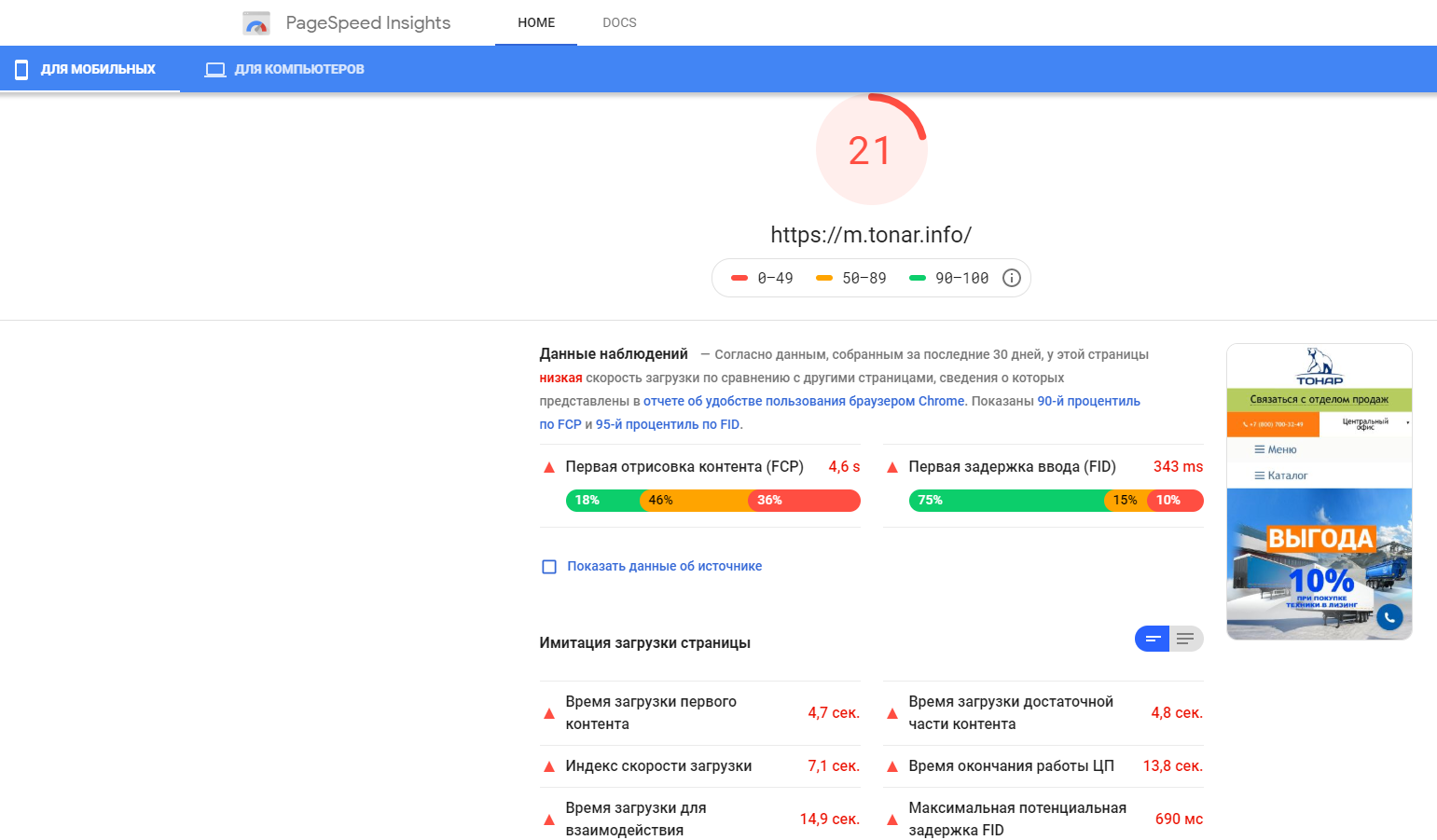Switch to expanded metrics list view toggle
Screen dimensions: 1437x840
coord(1186,639)
